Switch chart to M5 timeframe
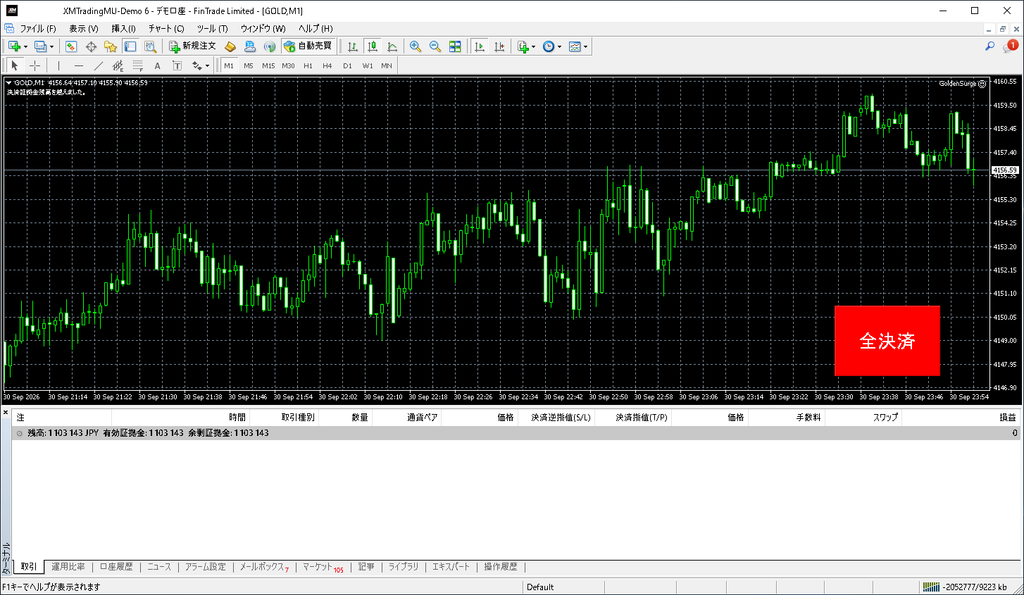This screenshot has width=1024, height=595. click(x=248, y=65)
